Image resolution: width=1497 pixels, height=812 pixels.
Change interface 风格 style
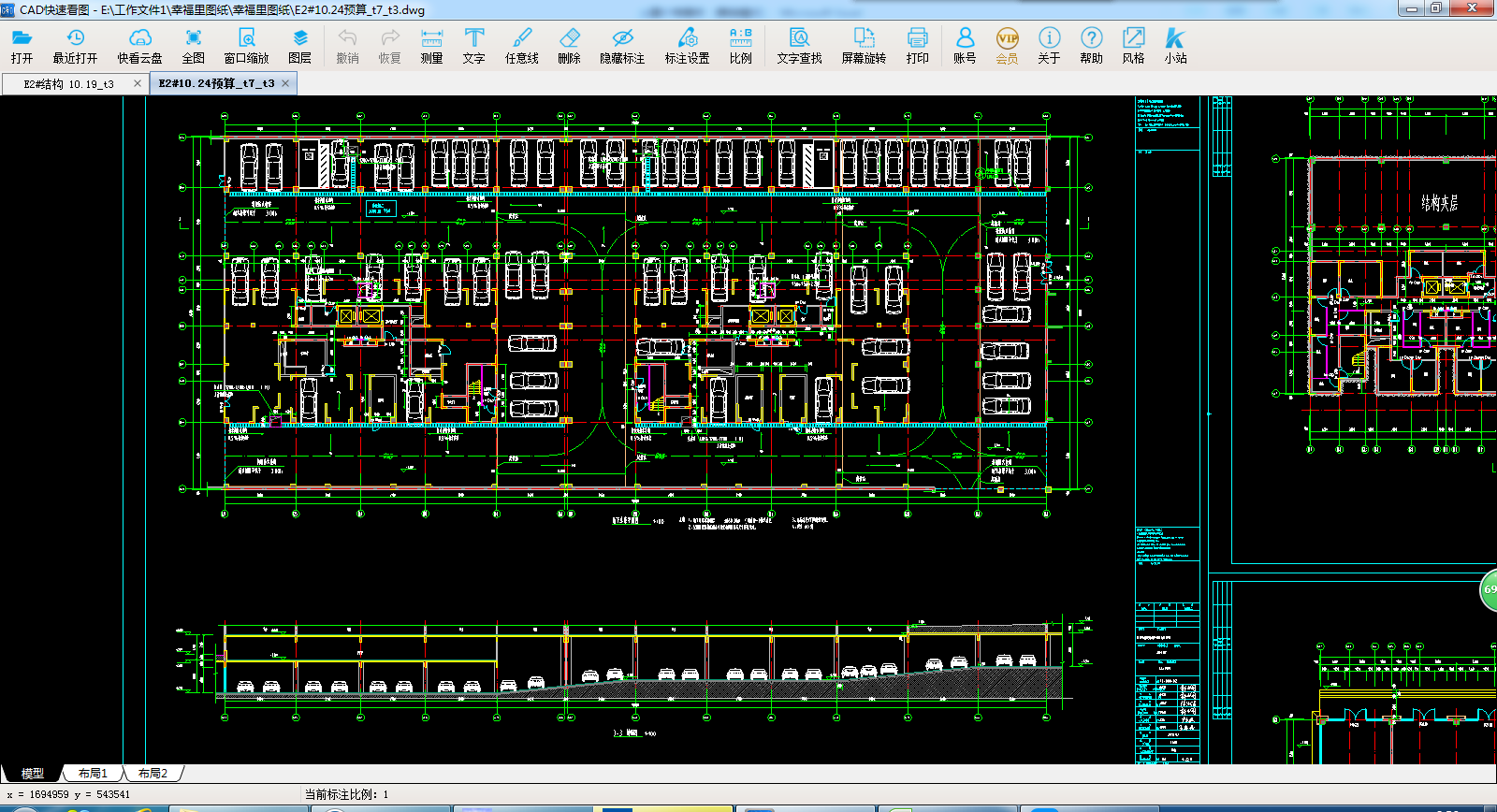1133,46
